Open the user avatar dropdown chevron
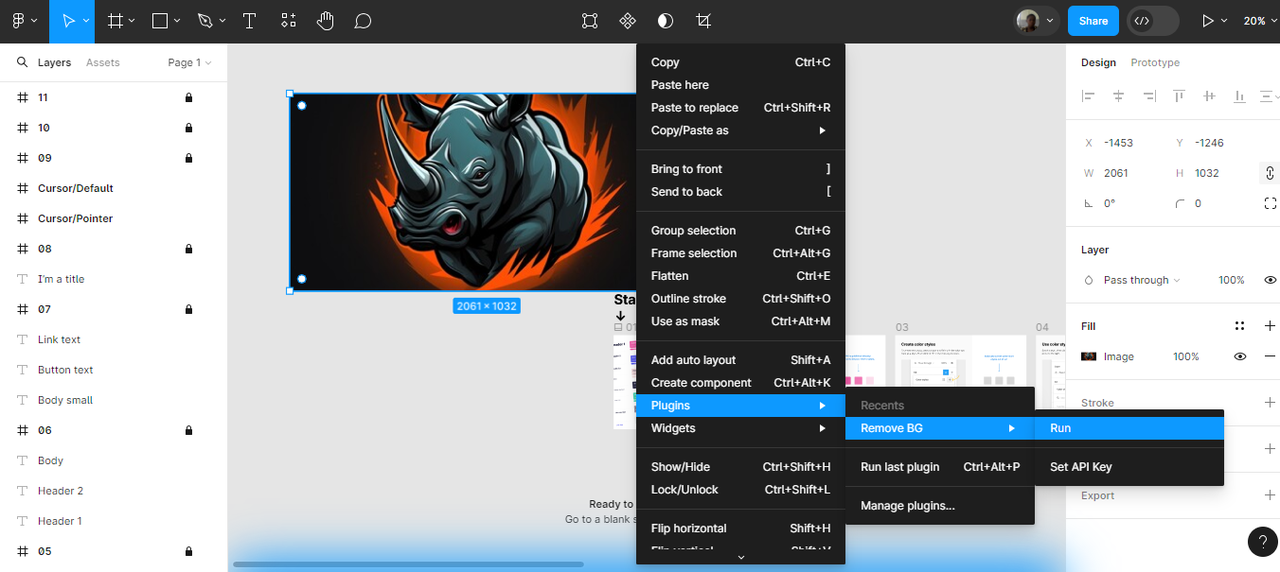Image resolution: width=1280 pixels, height=572 pixels. pyautogui.click(x=1050, y=21)
